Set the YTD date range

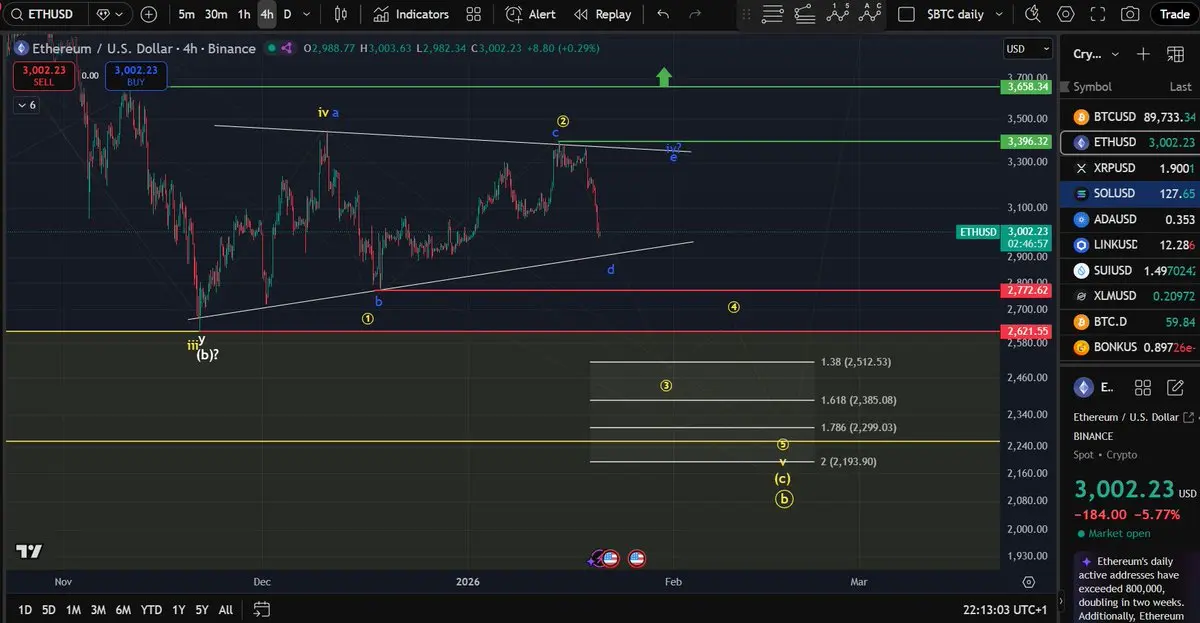(151, 609)
